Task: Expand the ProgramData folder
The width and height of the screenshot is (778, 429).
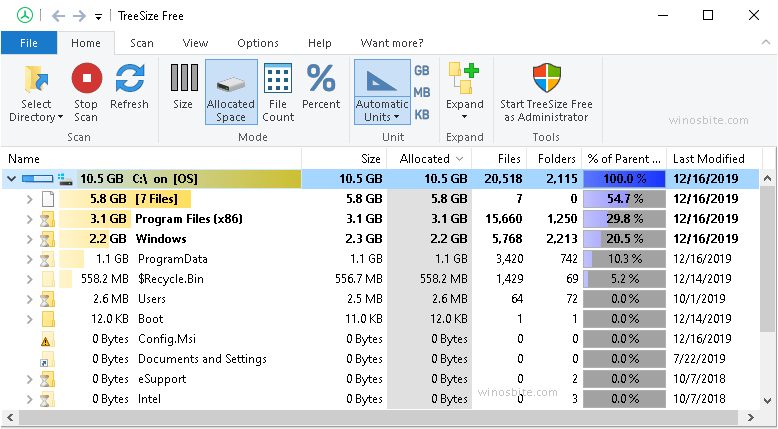Action: click(29, 259)
